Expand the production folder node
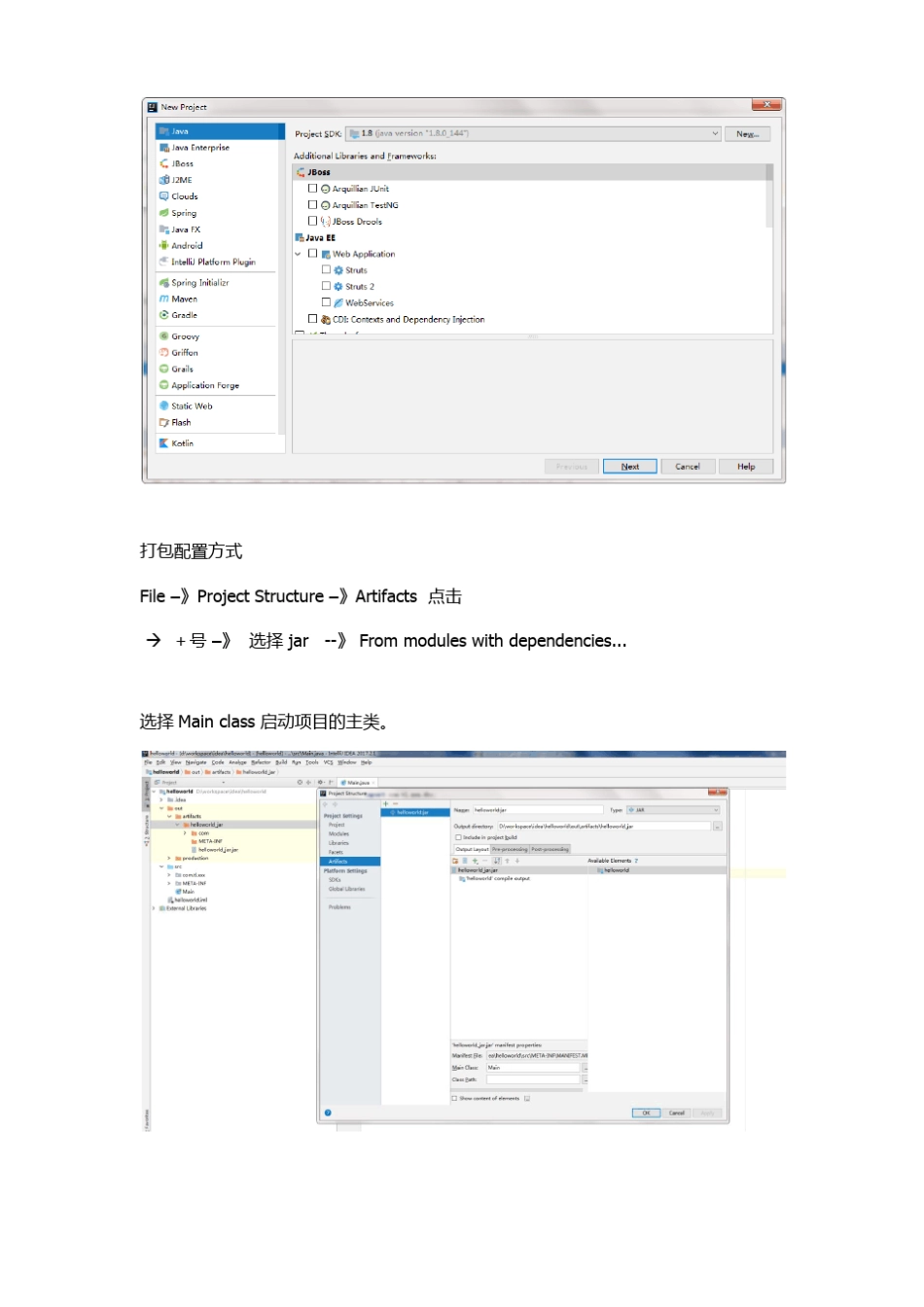Viewport: 924px width, 1307px height. [169, 859]
